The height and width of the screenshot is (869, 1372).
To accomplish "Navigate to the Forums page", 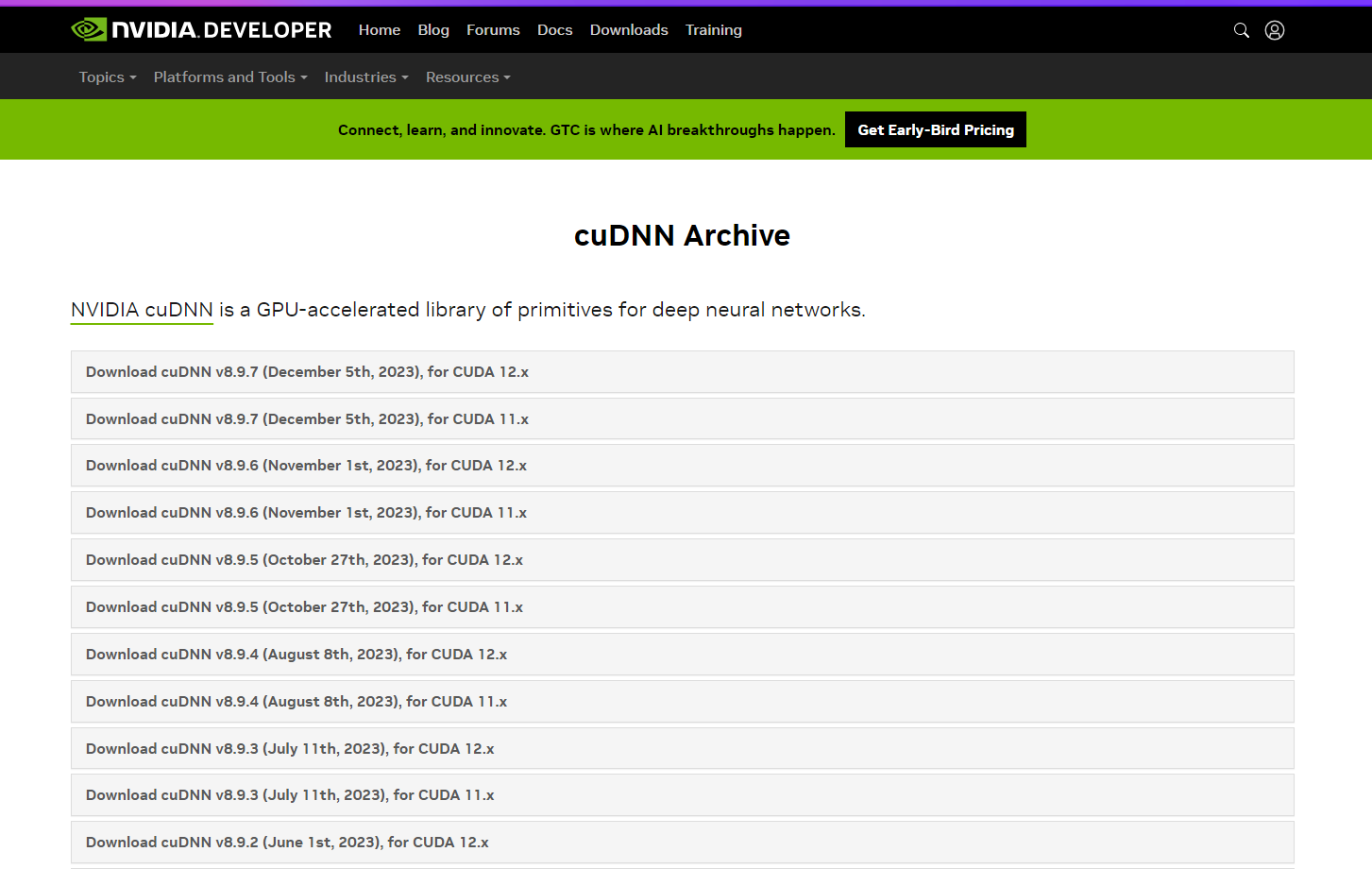I will (x=493, y=30).
